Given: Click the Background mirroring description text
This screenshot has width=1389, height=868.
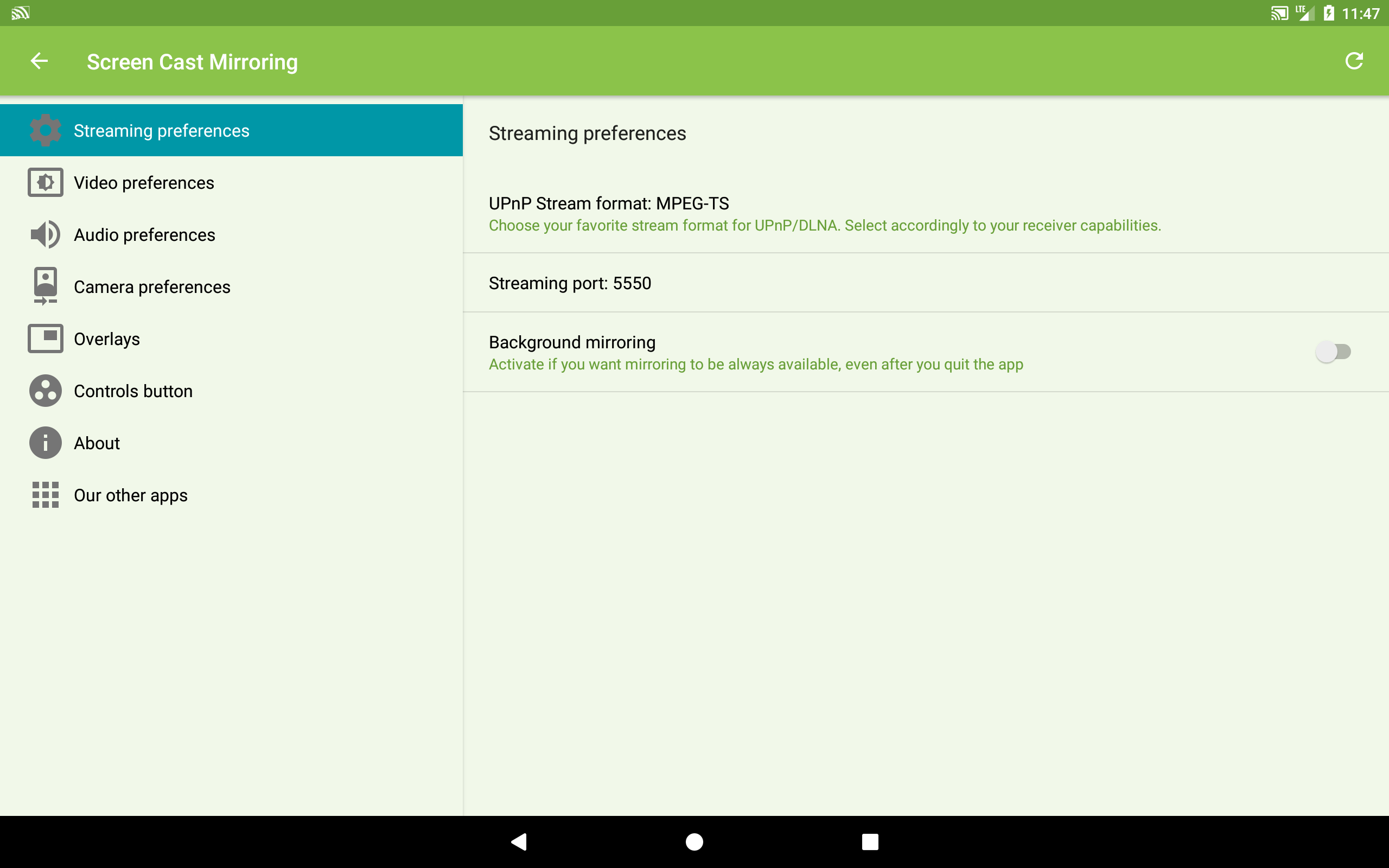Looking at the screenshot, I should pyautogui.click(x=756, y=365).
